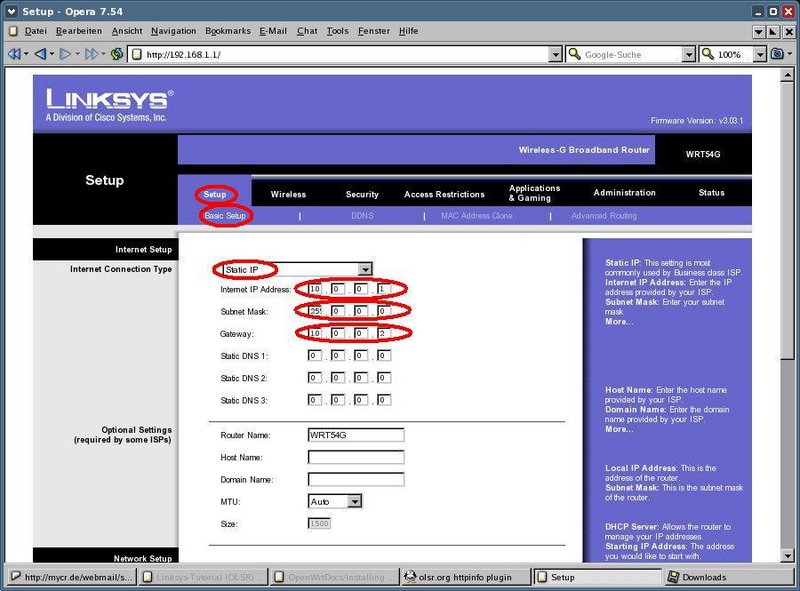Click last octet of Gateway address
Screen dimensions: 800x591
point(384,333)
